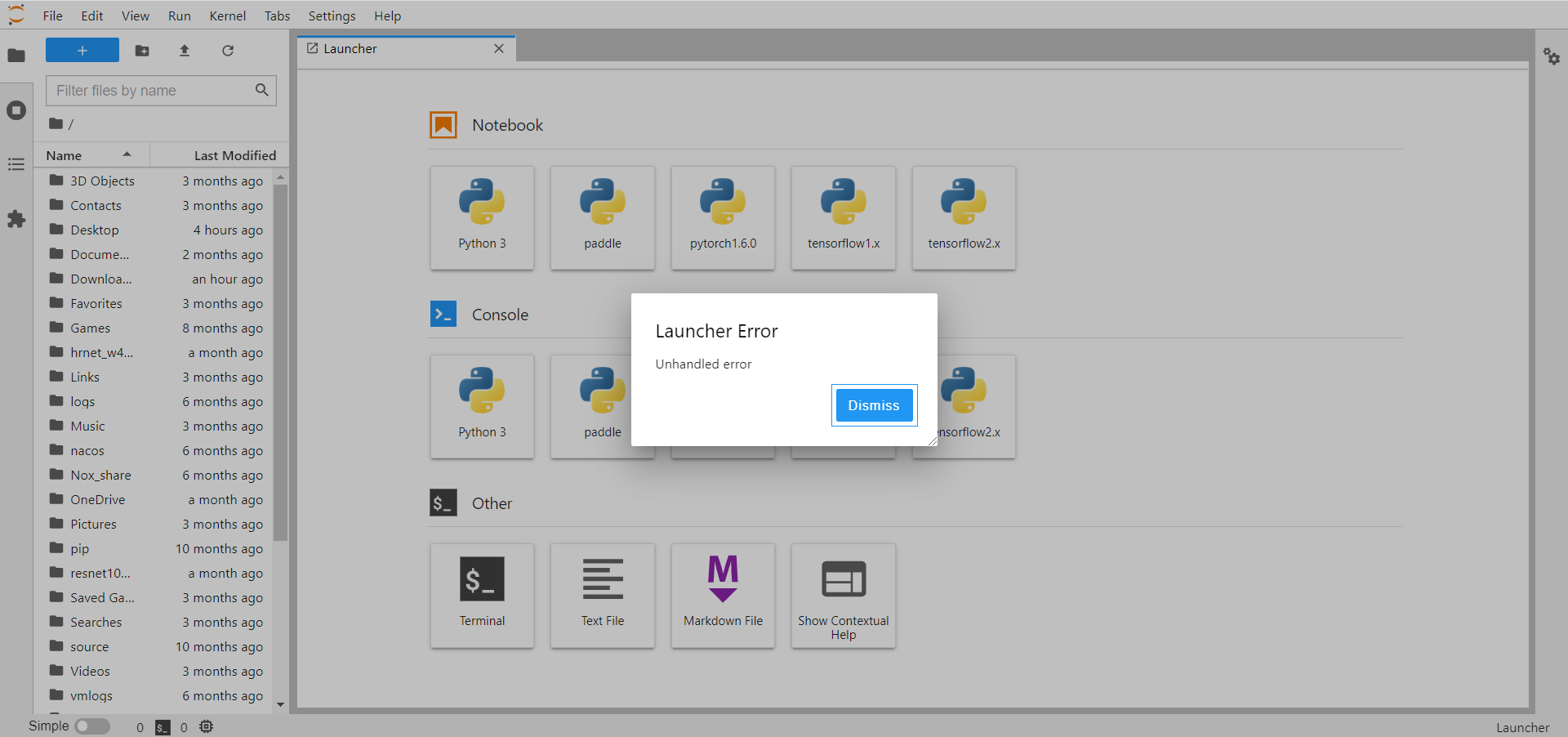Screen dimensions: 1568x737
Task: Select the Music folder
Action: [x=154, y=426]
